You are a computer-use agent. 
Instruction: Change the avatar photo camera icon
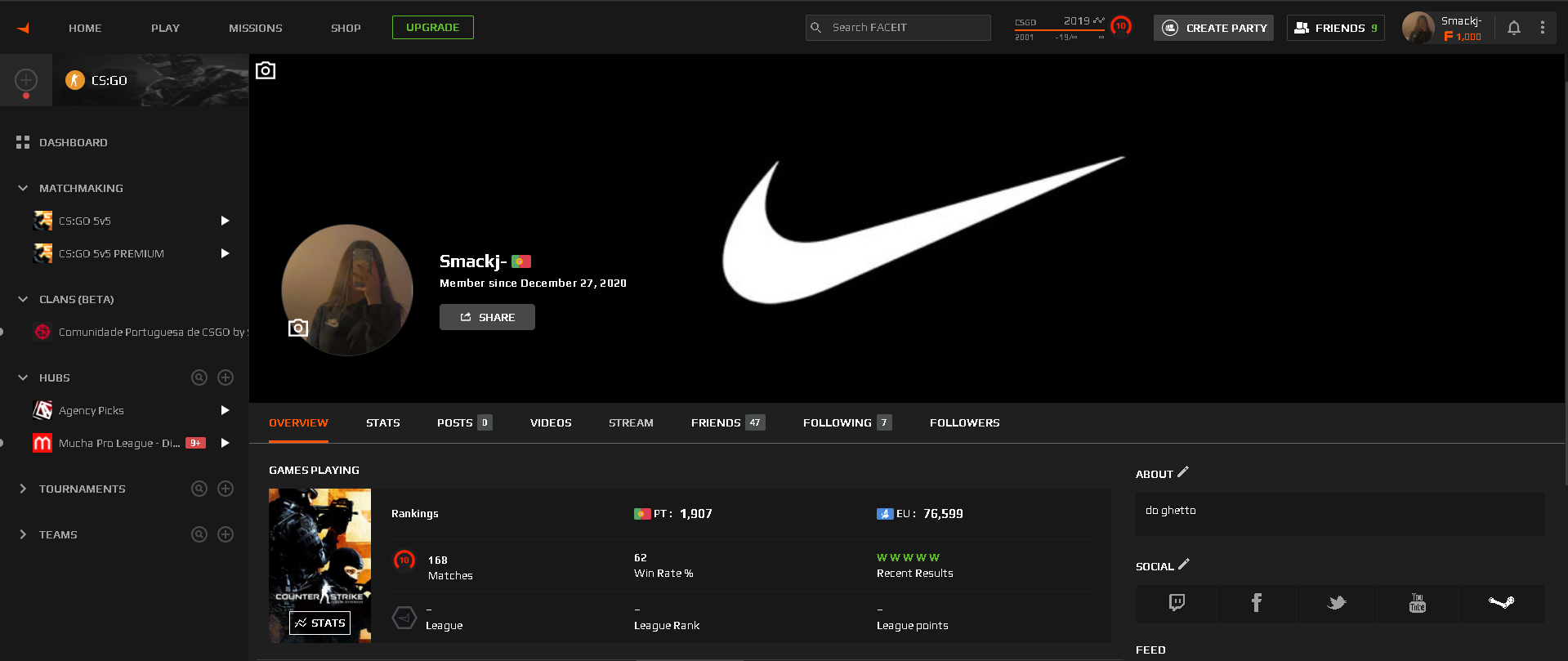[298, 328]
